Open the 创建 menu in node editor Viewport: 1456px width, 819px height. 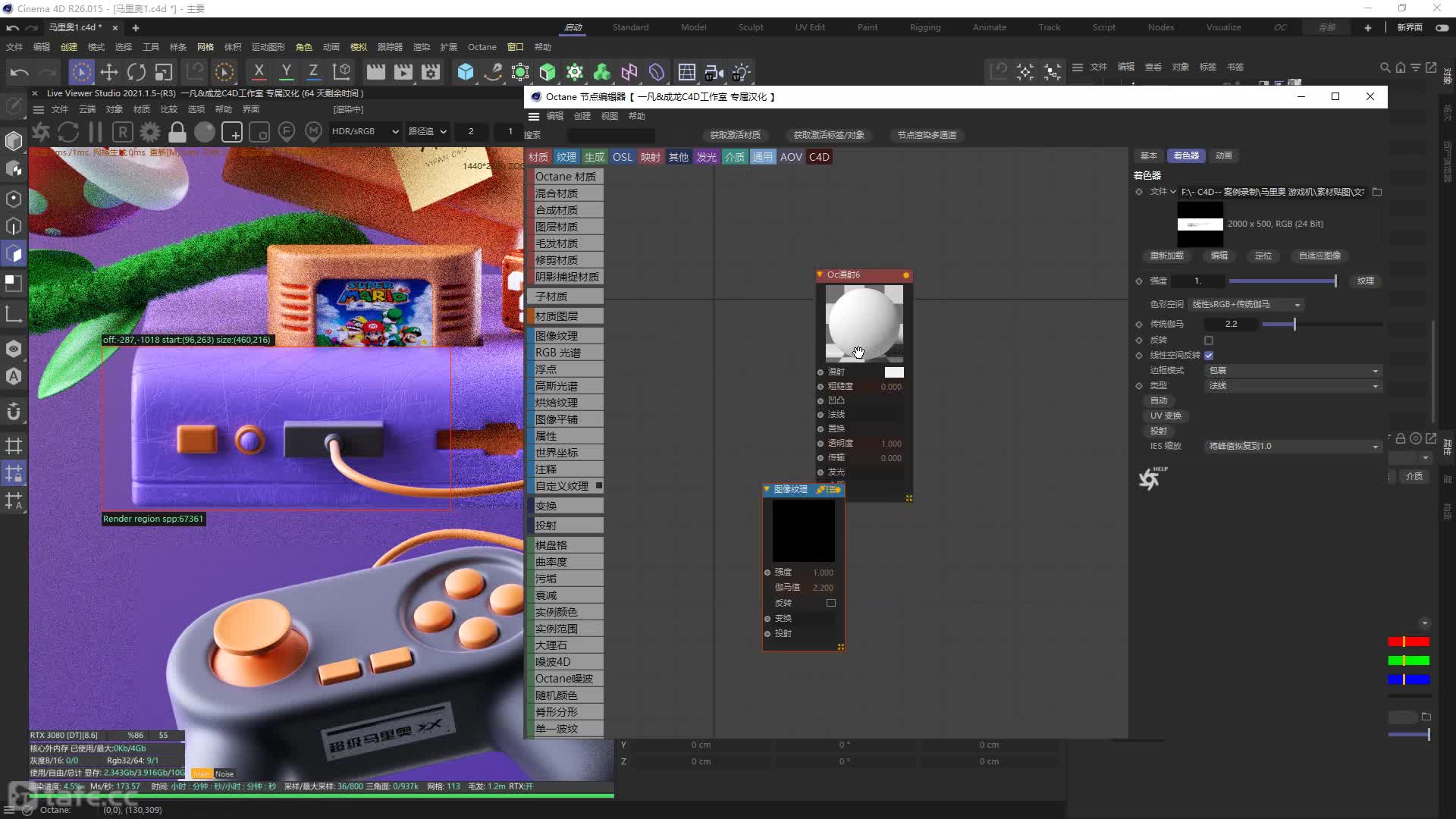tap(582, 116)
